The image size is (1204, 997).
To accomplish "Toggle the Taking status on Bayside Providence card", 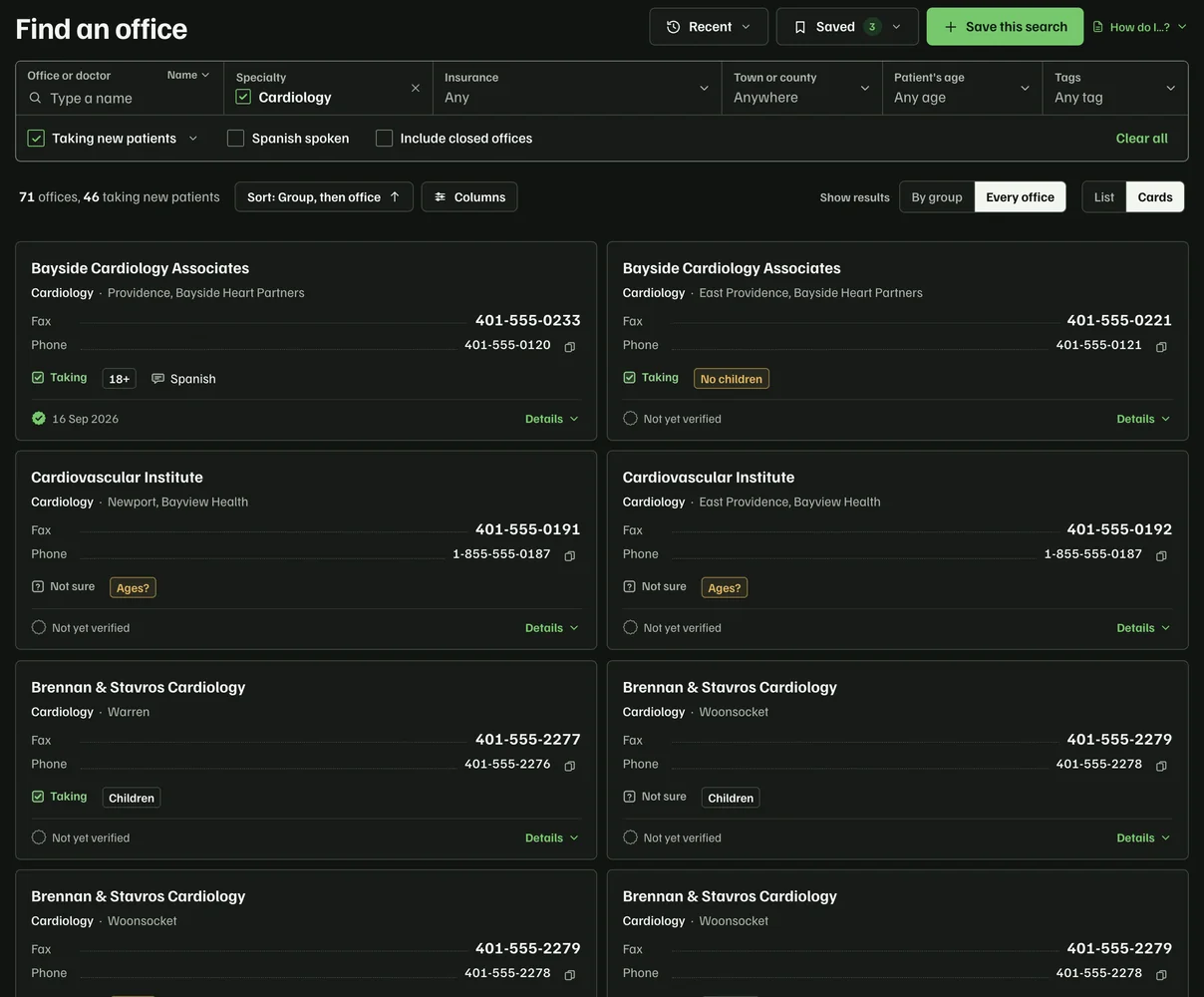I will pyautogui.click(x=60, y=378).
